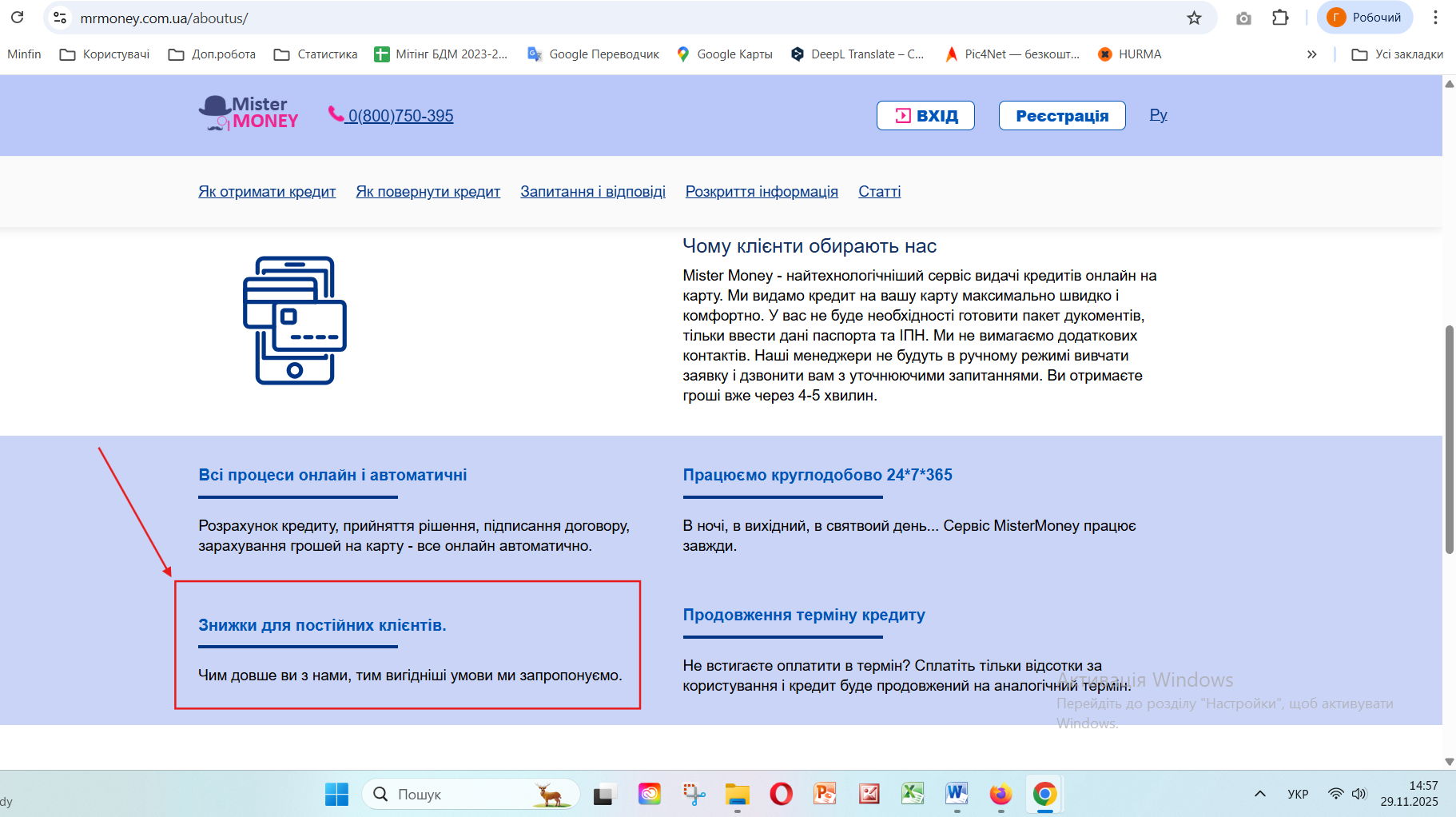Click the phone-and-card illustration
This screenshot has width=1456, height=817.
click(x=295, y=320)
